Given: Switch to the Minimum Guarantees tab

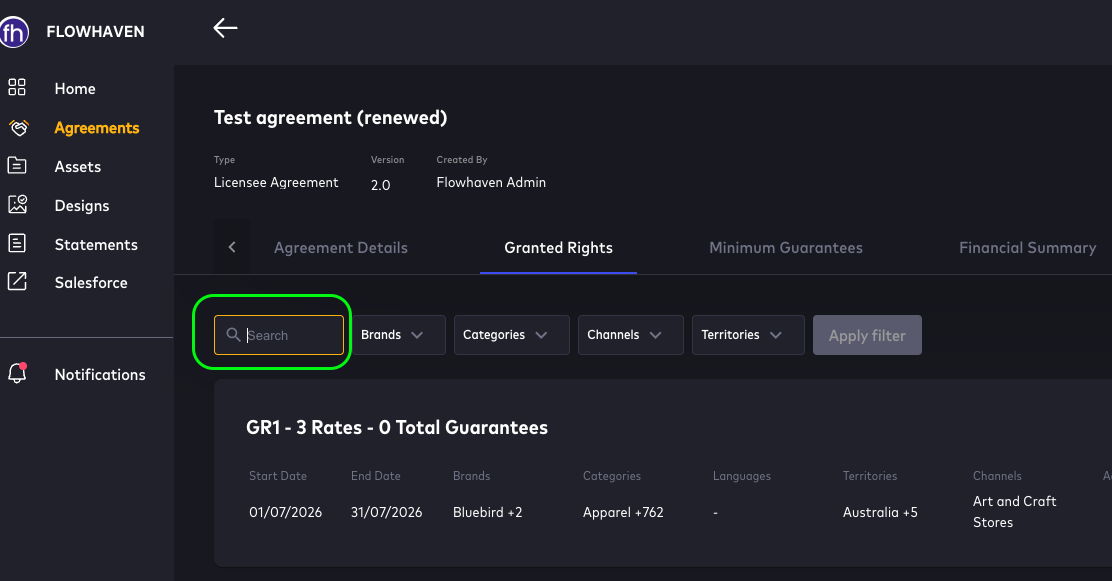Looking at the screenshot, I should (x=786, y=248).
